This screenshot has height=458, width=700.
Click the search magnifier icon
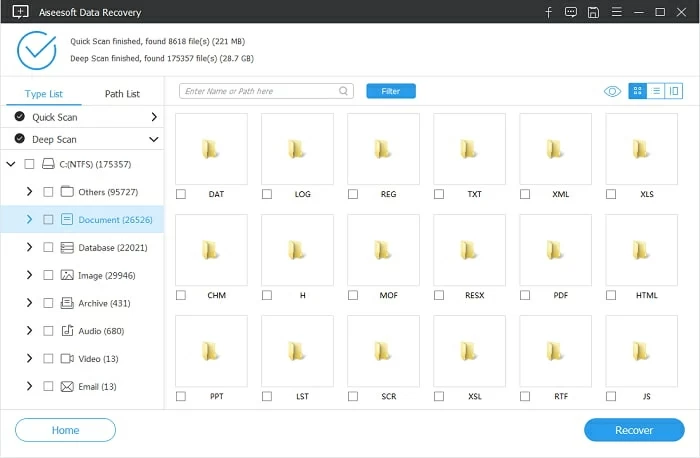[344, 91]
